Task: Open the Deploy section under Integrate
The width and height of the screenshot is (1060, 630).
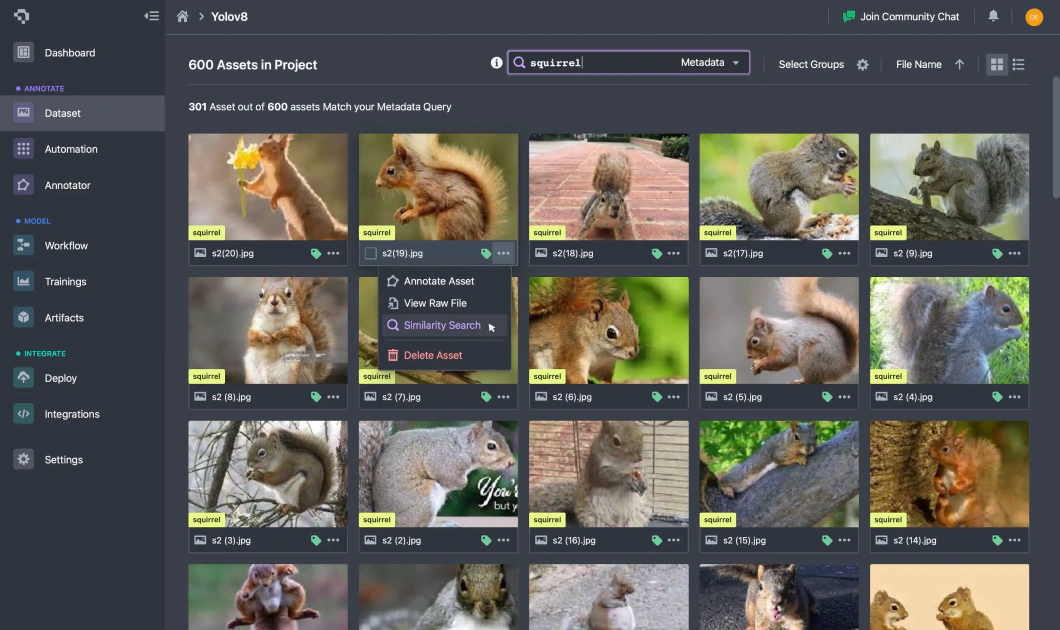Action: coord(62,378)
